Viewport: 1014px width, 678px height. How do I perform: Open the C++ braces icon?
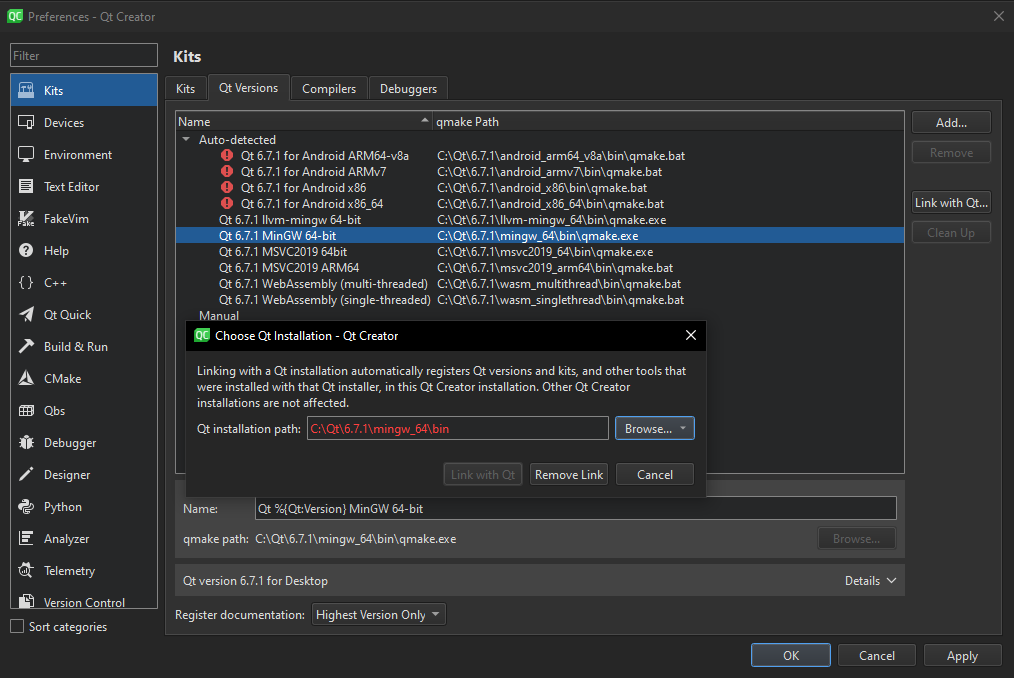(26, 282)
